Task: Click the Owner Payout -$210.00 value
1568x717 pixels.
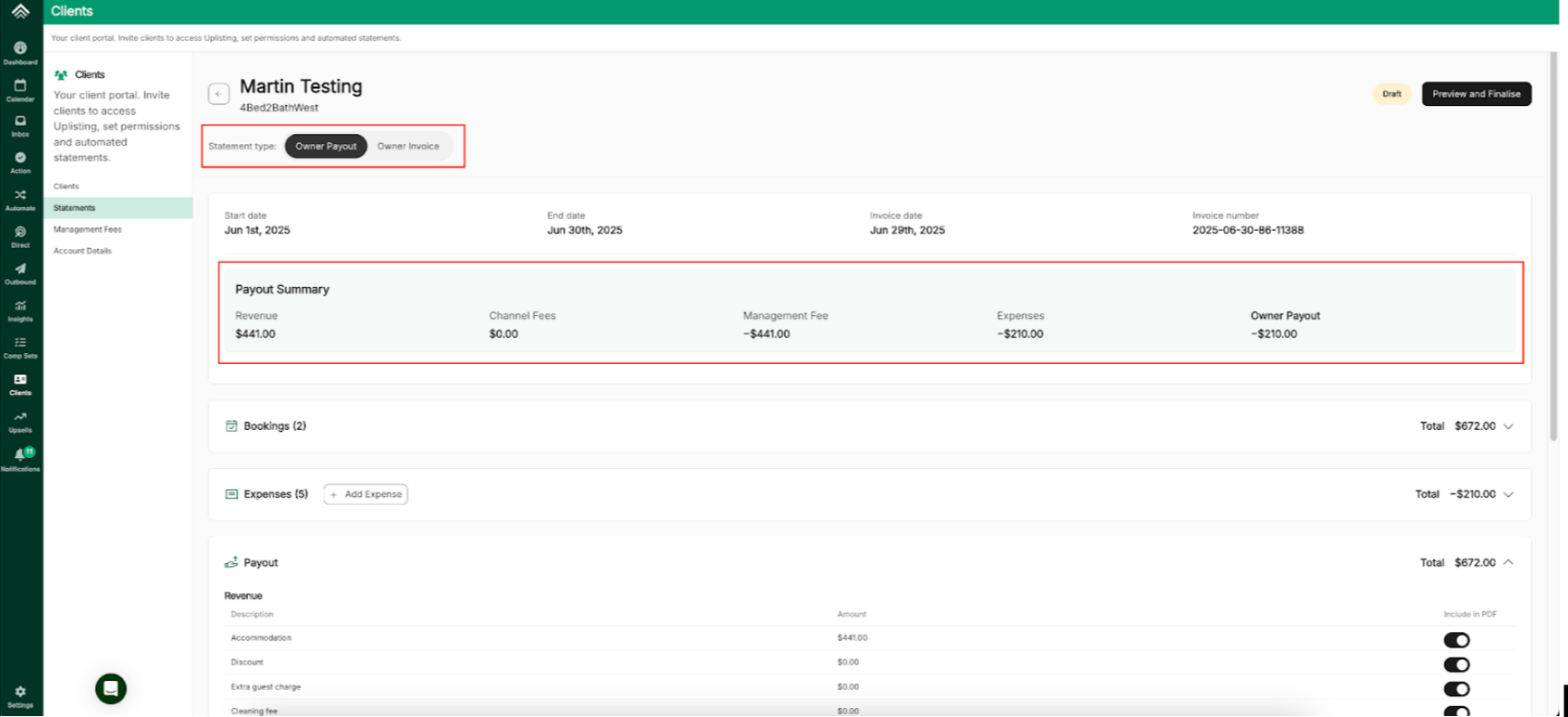Action: 1274,334
